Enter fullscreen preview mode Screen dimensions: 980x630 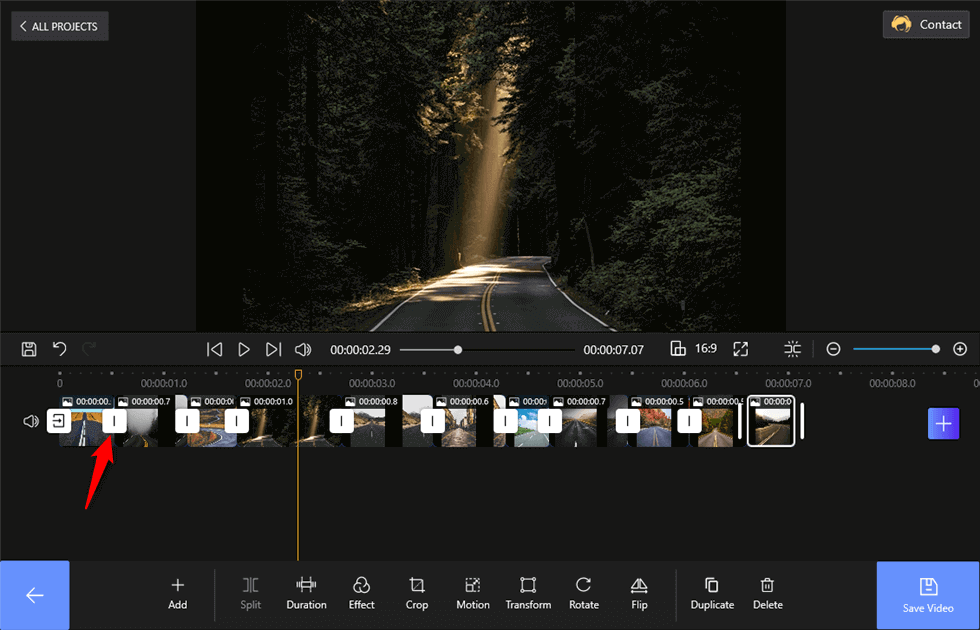tap(741, 349)
